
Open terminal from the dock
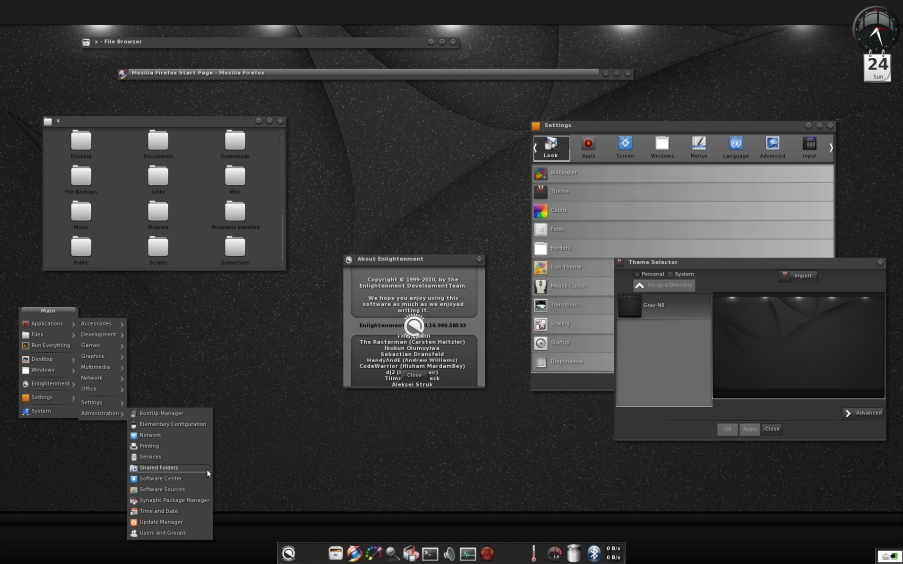pyautogui.click(x=430, y=554)
